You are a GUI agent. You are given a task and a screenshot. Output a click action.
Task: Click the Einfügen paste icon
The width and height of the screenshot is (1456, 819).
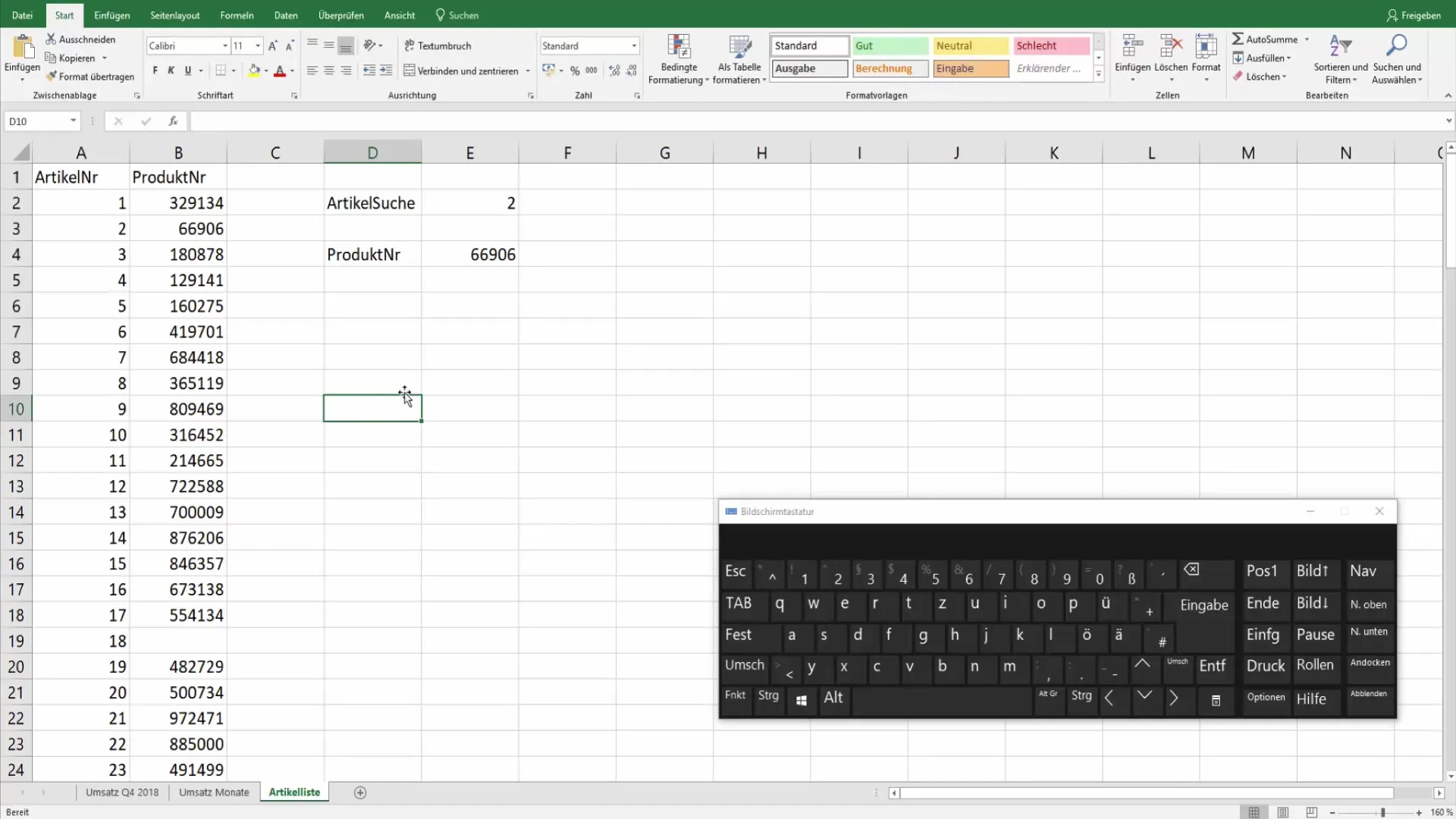tap(23, 47)
